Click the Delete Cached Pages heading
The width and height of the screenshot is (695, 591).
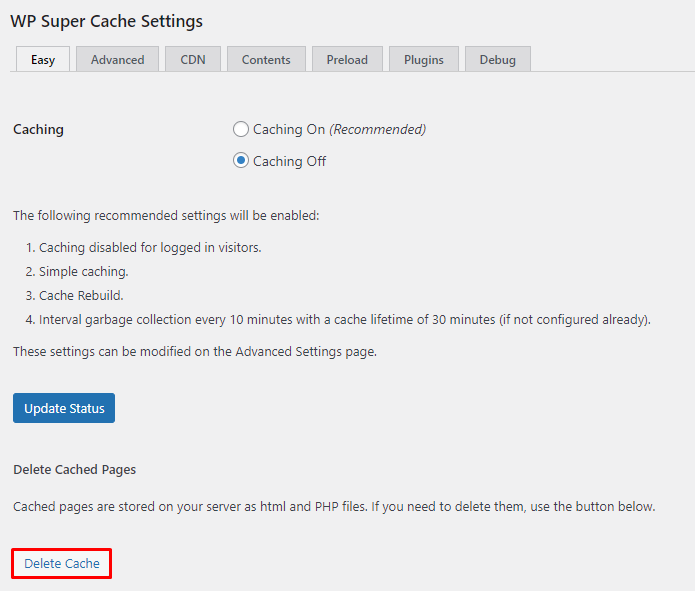75,469
